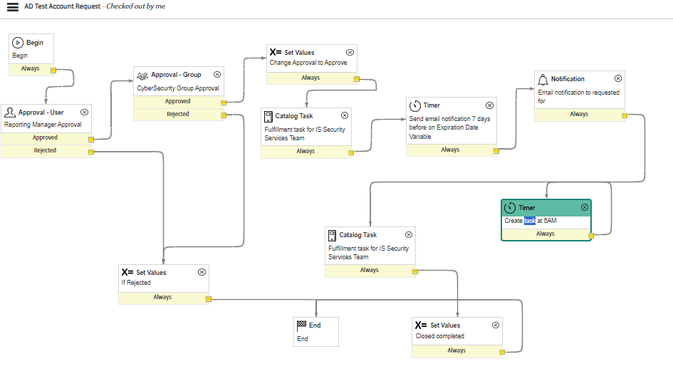Click the Notification Always connector handle

coord(624,116)
